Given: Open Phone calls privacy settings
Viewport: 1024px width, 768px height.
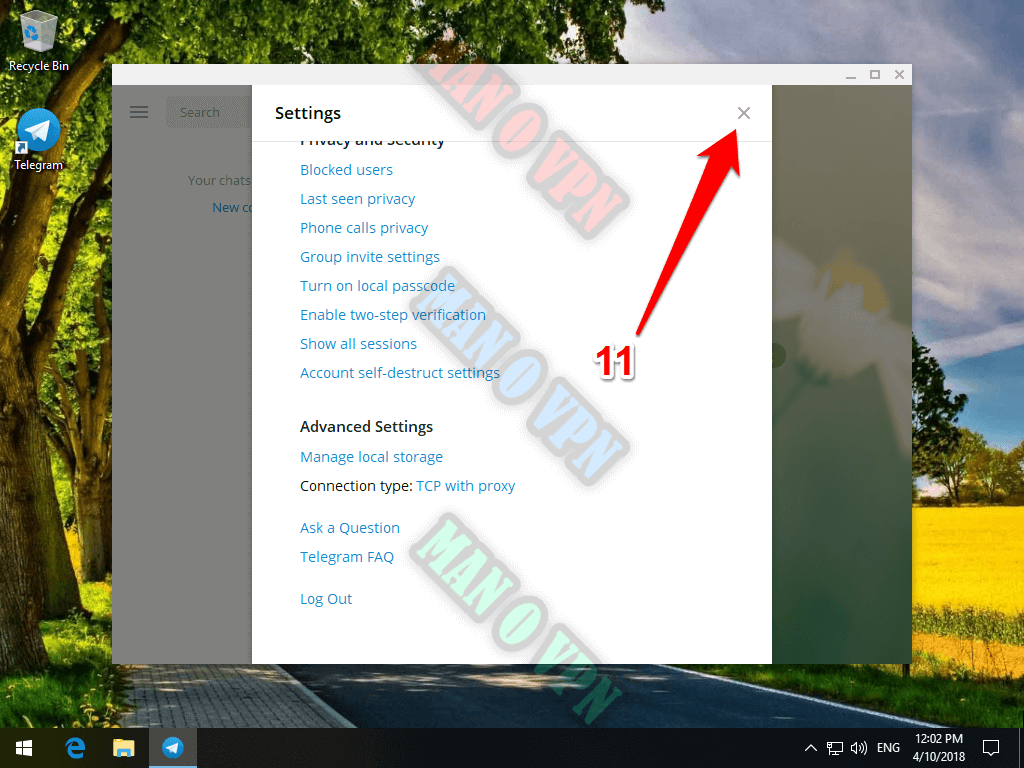Looking at the screenshot, I should (x=364, y=228).
